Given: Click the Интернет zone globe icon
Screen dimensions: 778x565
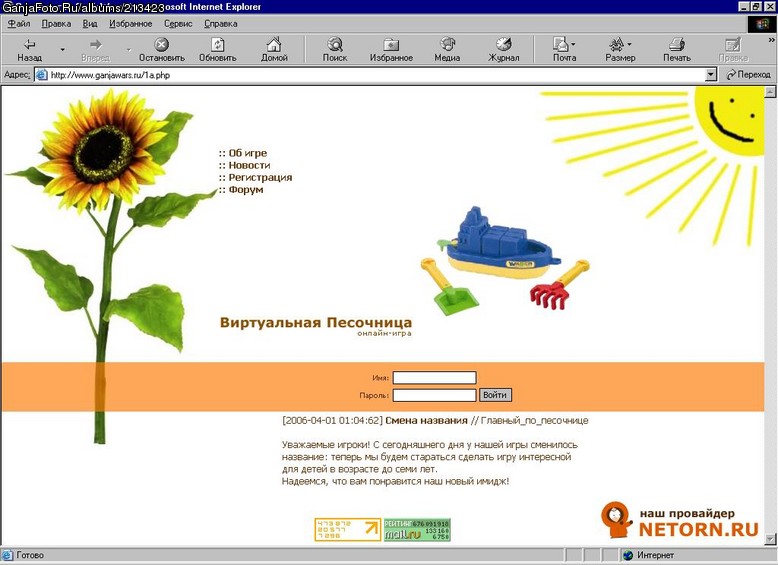Looking at the screenshot, I should point(628,555).
